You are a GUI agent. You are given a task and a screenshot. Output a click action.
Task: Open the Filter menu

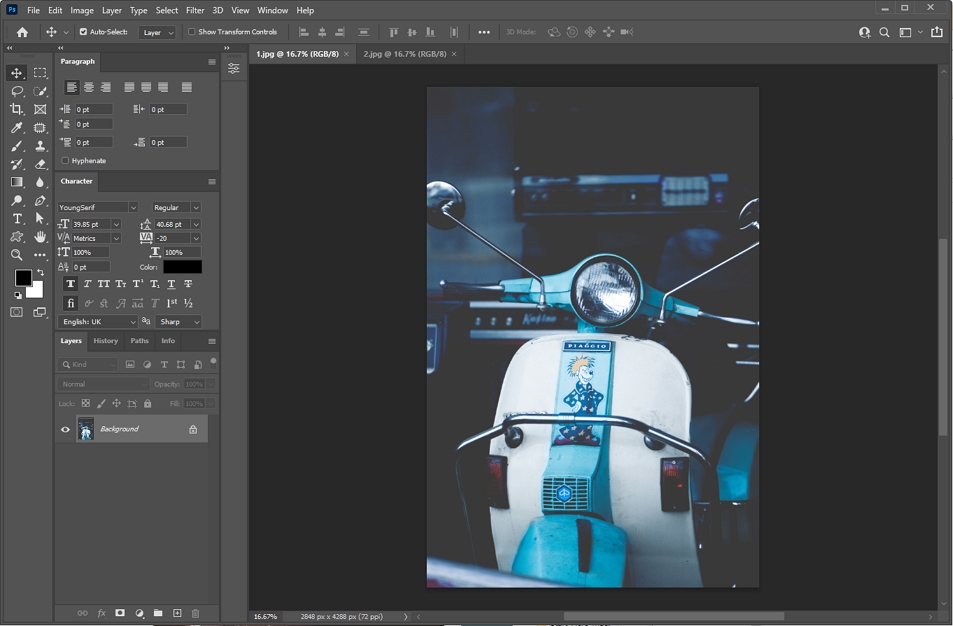[195, 10]
